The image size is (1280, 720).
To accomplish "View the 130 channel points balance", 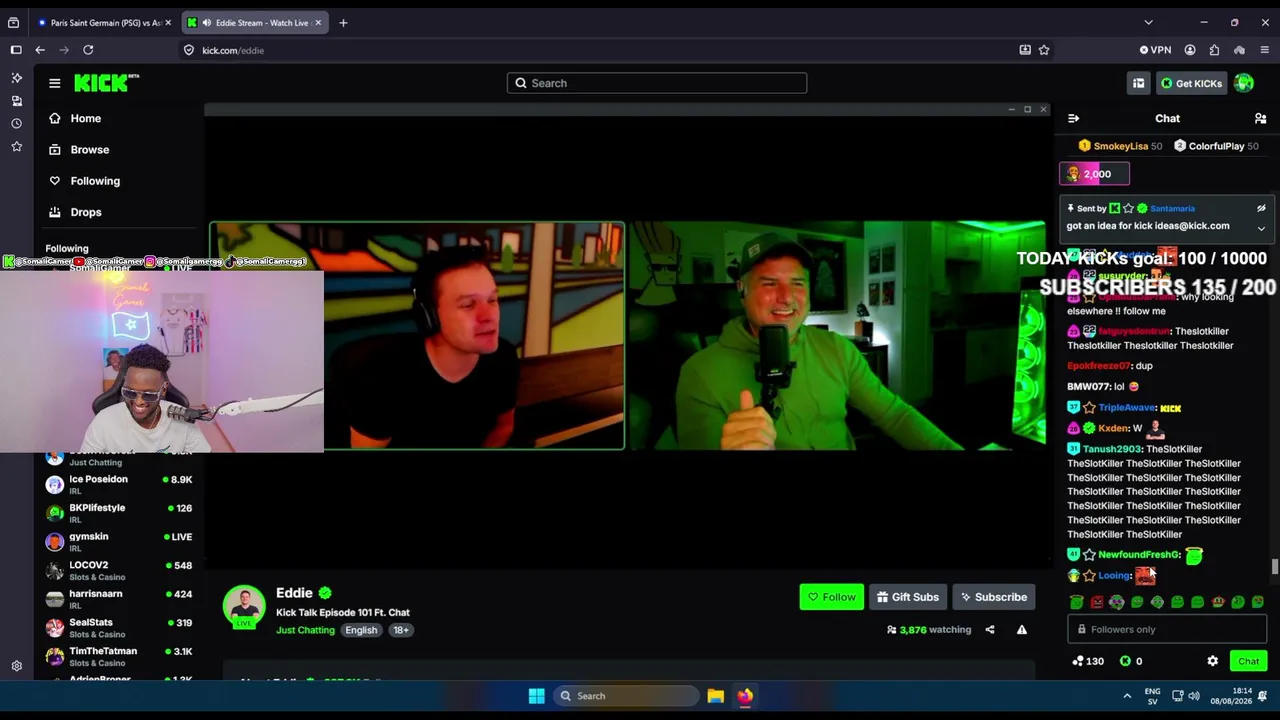I will (x=1087, y=661).
